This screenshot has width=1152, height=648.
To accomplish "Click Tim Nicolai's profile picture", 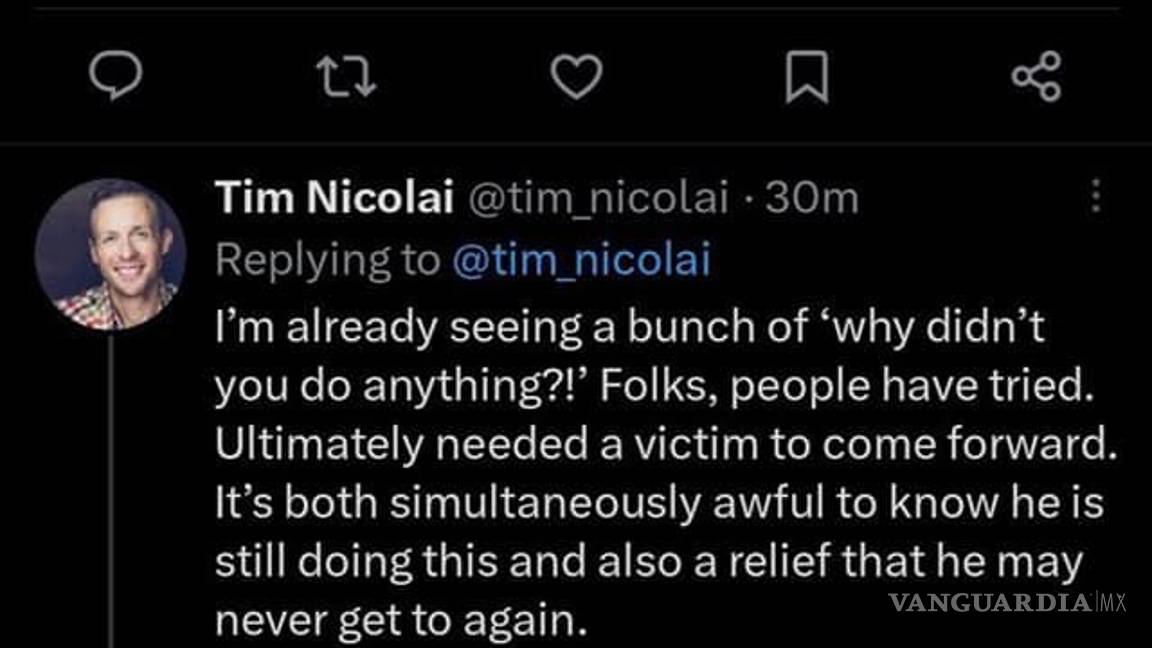I will (110, 253).
